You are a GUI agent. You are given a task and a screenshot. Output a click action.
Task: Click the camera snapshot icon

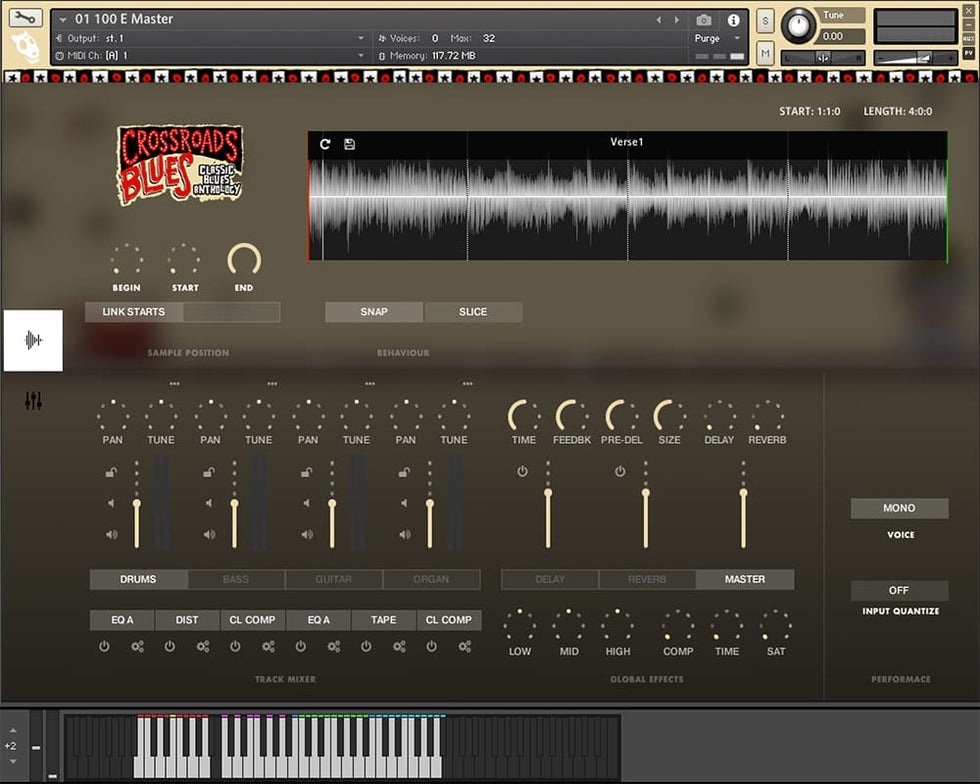(x=704, y=20)
